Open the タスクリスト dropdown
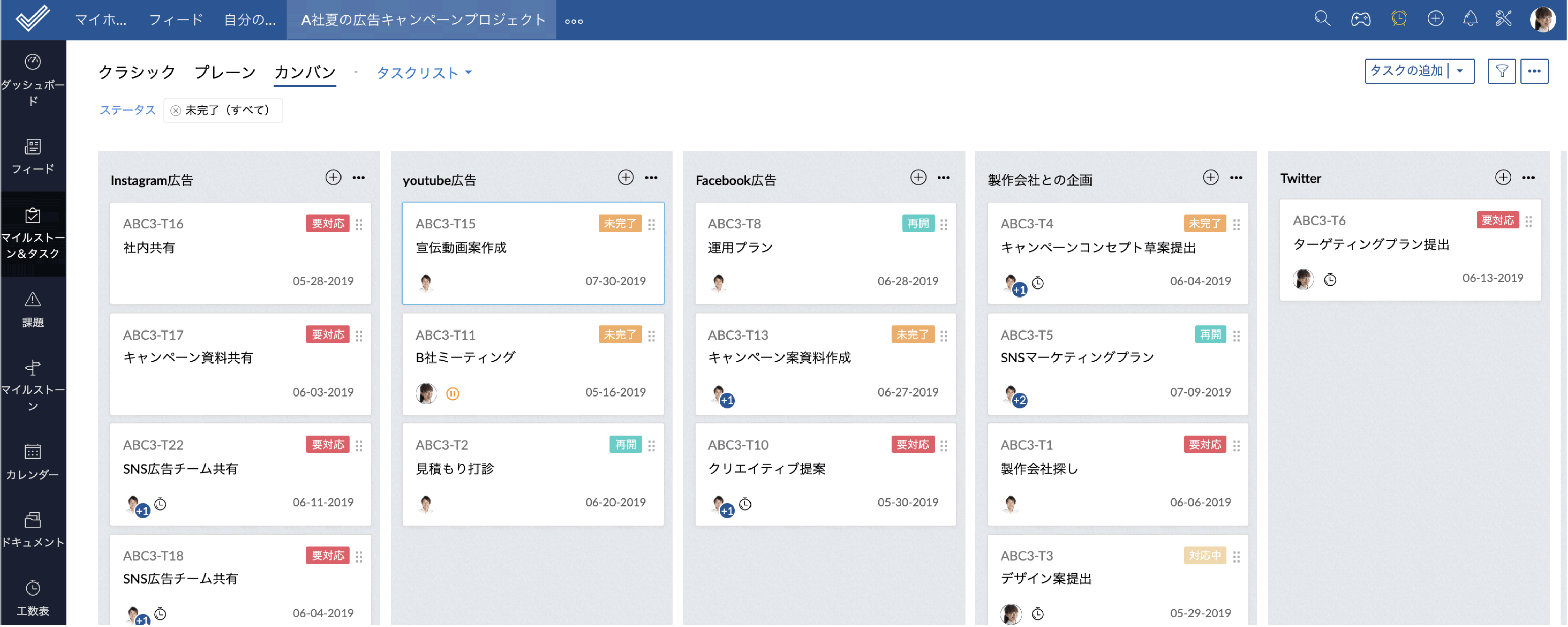 (424, 73)
